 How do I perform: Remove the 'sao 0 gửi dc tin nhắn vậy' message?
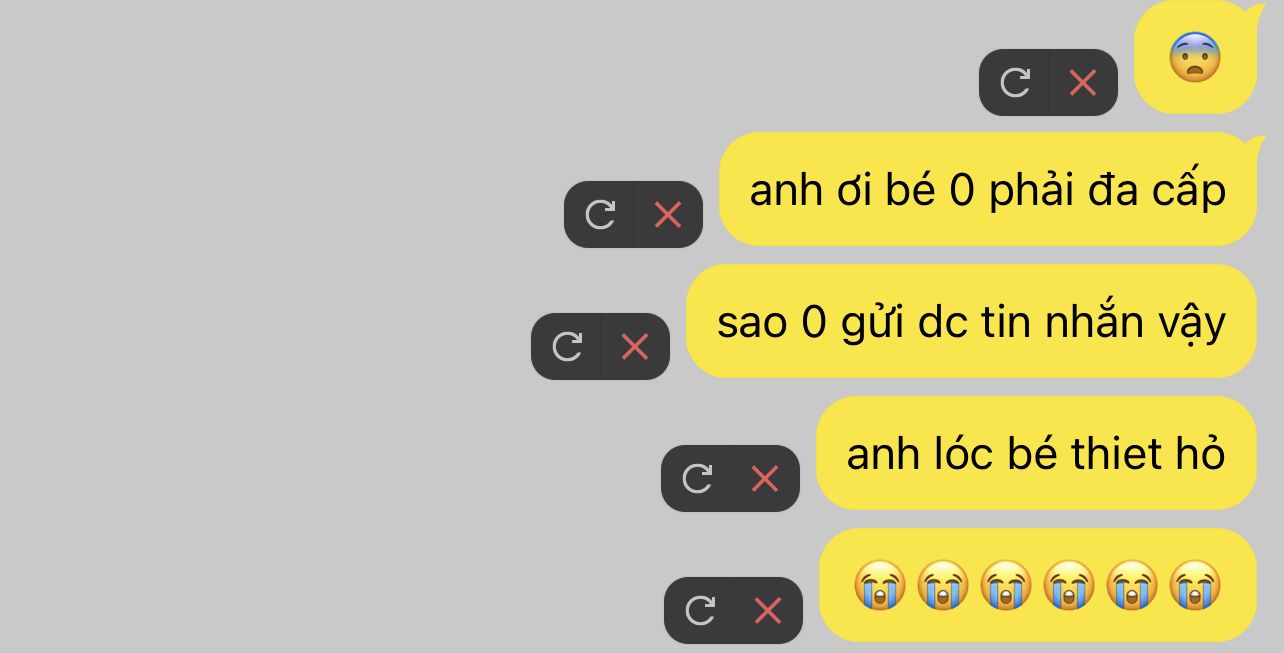pyautogui.click(x=635, y=346)
